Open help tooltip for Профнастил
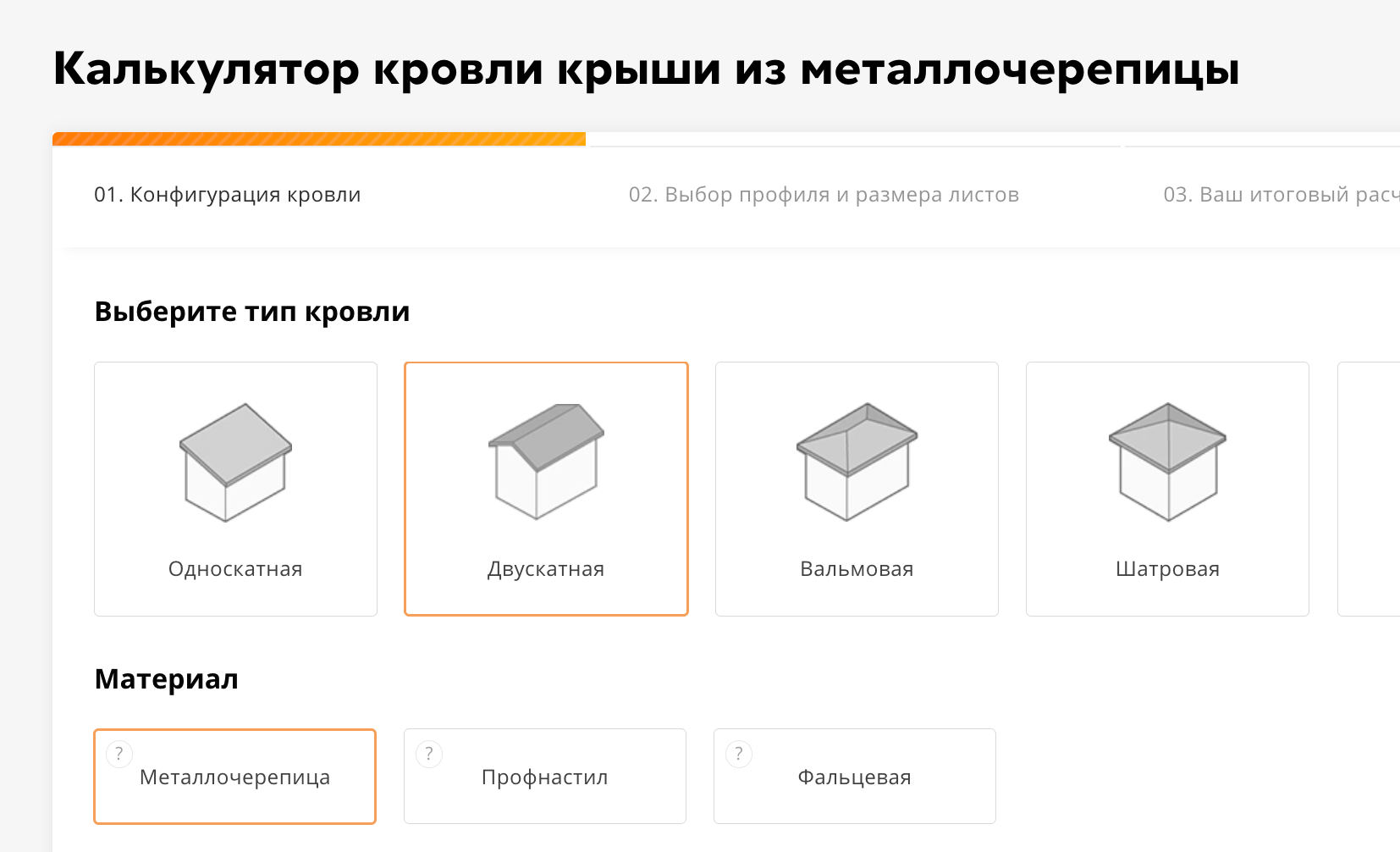This screenshot has width=1400, height=852. point(429,754)
